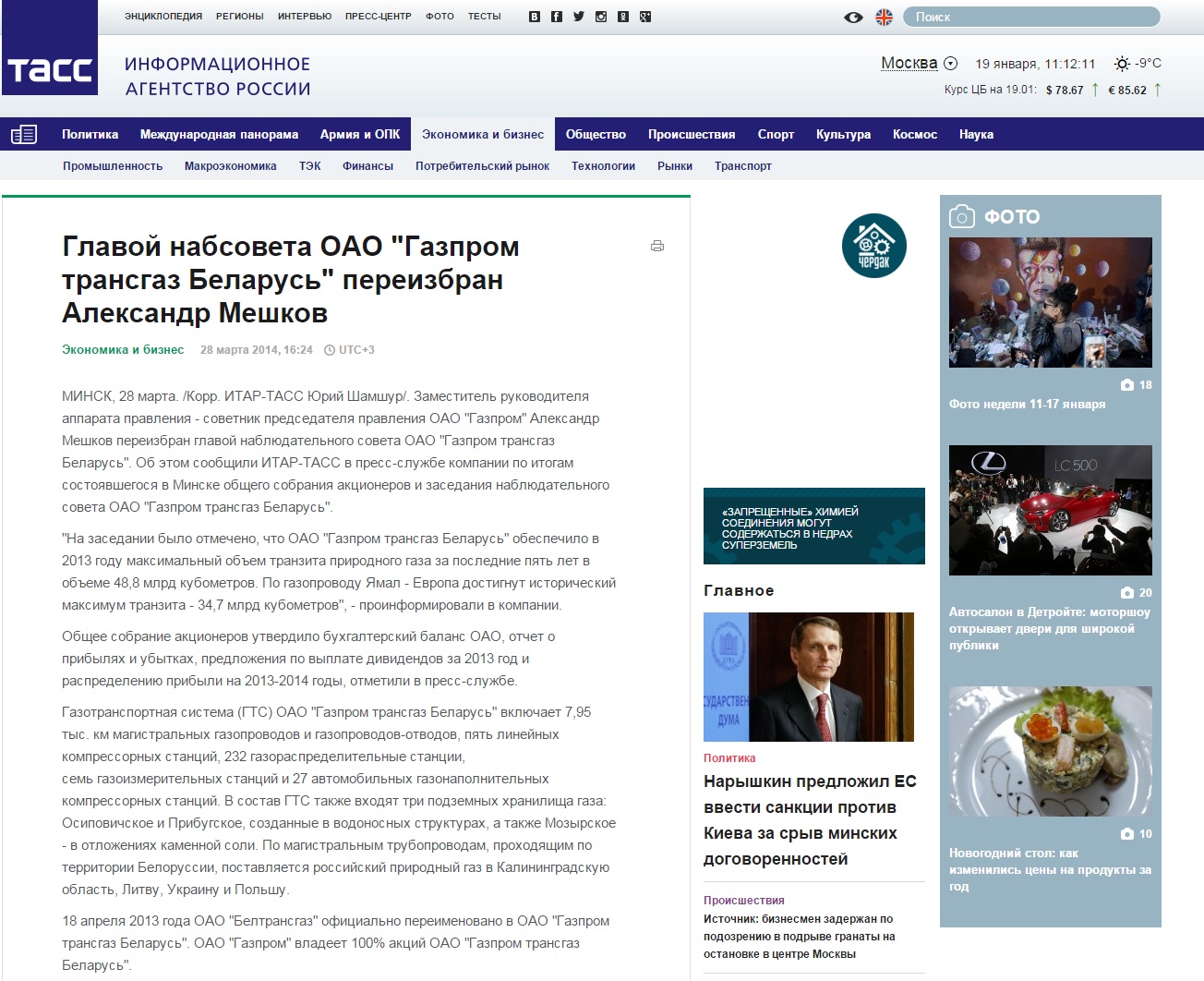Click the camera count icon labeled 18
This screenshot has width=1204, height=981.
[1127, 385]
